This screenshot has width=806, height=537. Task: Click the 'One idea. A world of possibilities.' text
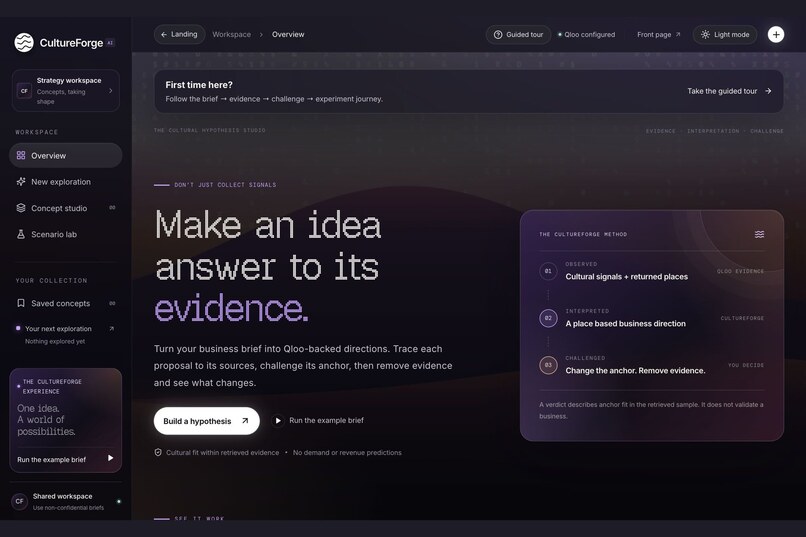[46, 420]
